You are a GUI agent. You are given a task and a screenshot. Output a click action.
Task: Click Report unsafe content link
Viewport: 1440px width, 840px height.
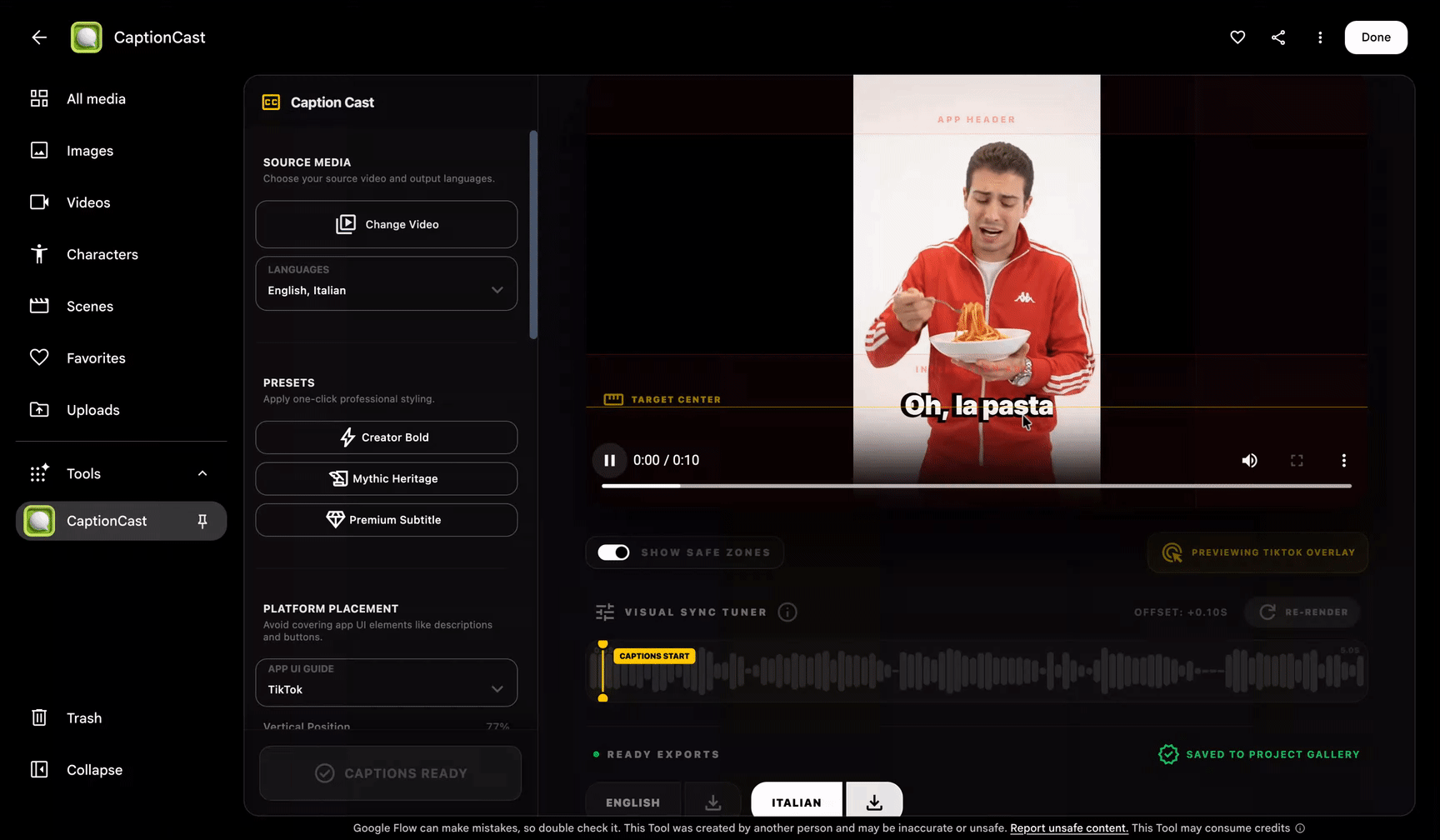coord(1069,828)
